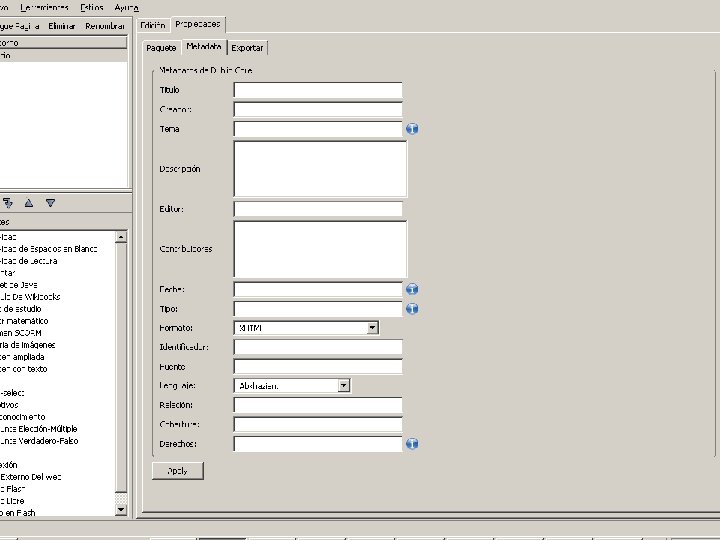Image resolution: width=720 pixels, height=540 pixels.
Task: Select 'Galería de Imágenes' iDevice
Action: (x=28, y=344)
